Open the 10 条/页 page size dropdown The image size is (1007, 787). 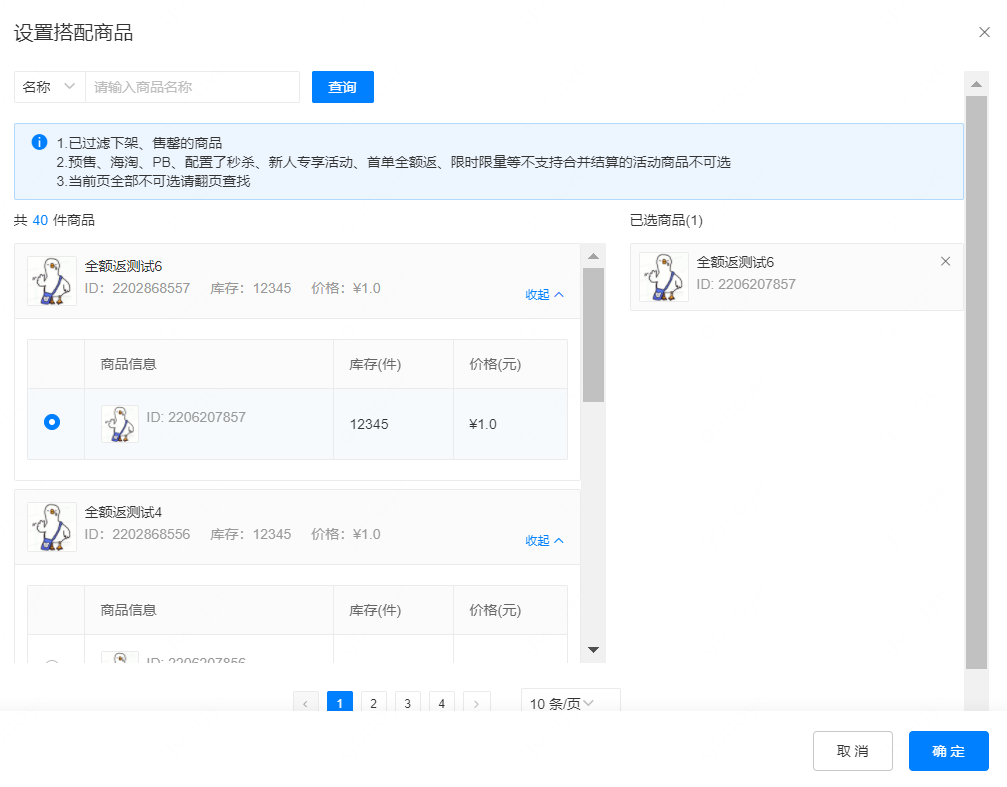pos(570,703)
